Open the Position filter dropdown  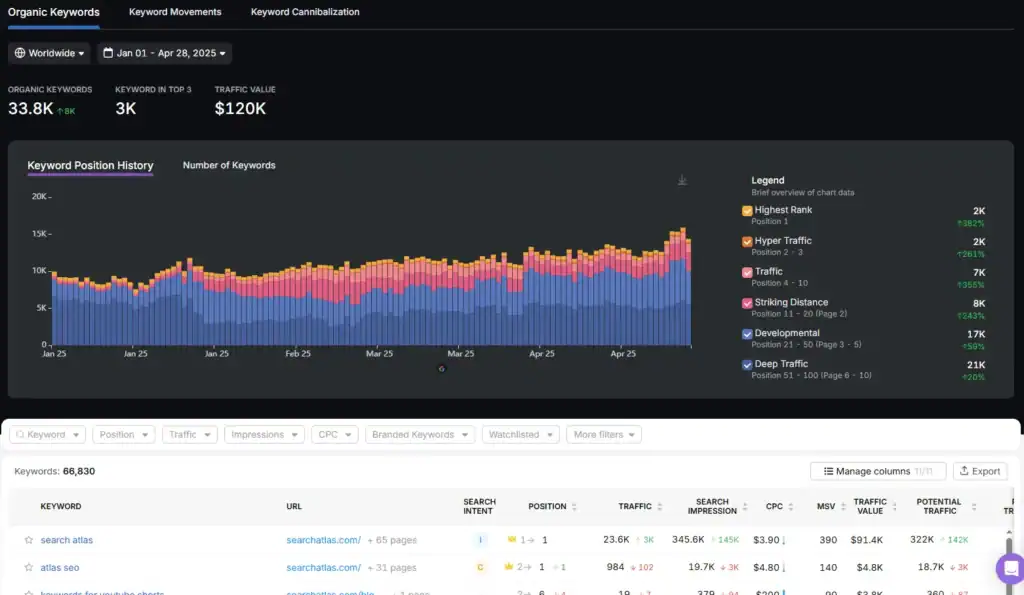click(x=123, y=434)
